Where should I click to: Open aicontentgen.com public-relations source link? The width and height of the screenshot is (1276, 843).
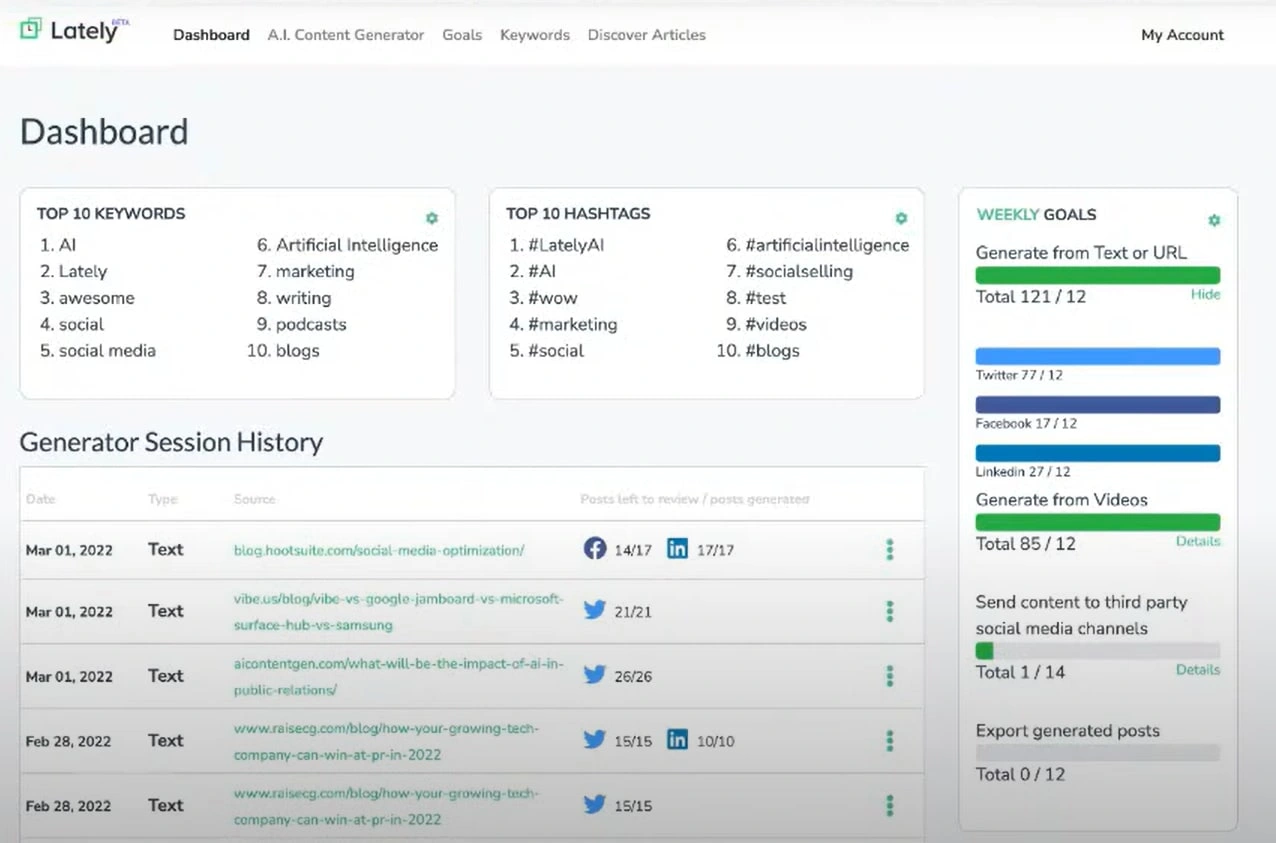[398, 677]
